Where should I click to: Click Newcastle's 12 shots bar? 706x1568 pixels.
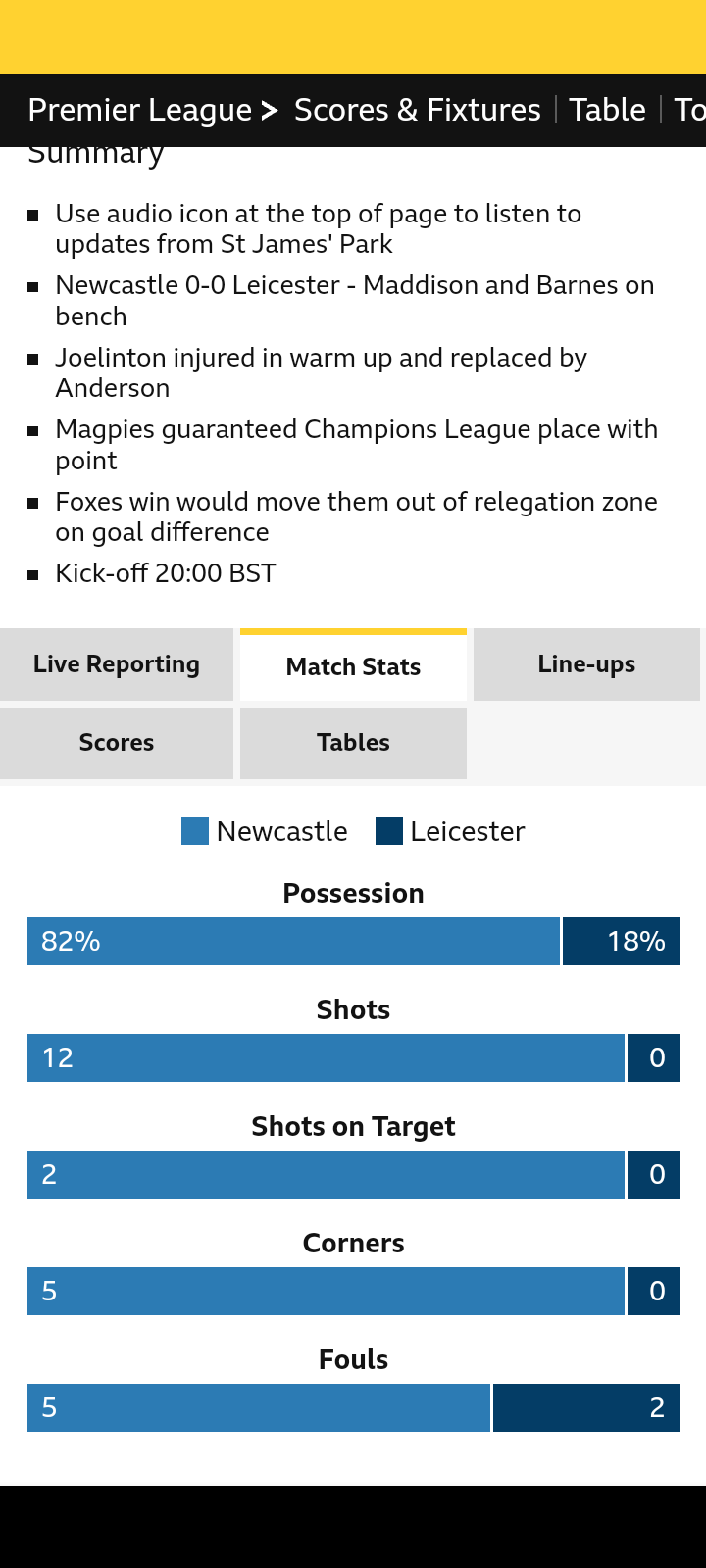(x=326, y=1058)
